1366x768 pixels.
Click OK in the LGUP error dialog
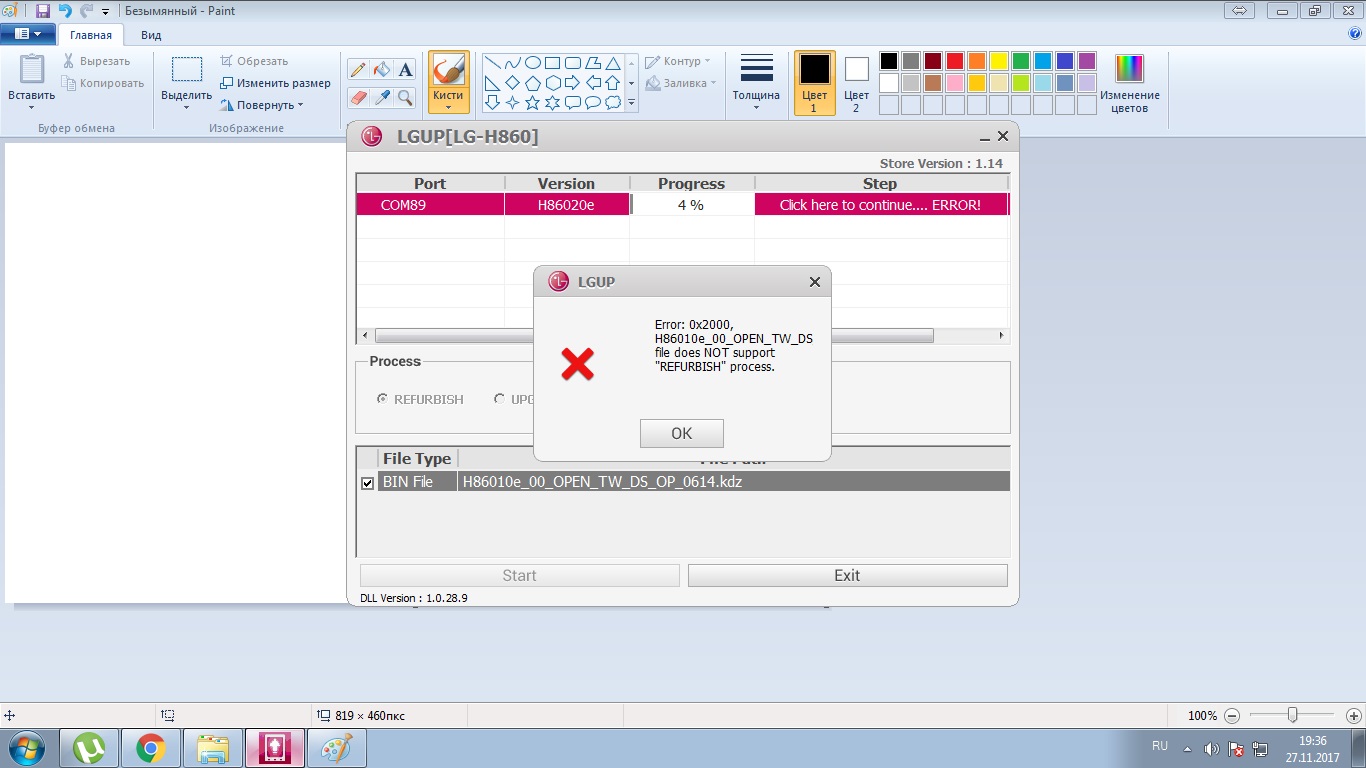click(x=681, y=433)
